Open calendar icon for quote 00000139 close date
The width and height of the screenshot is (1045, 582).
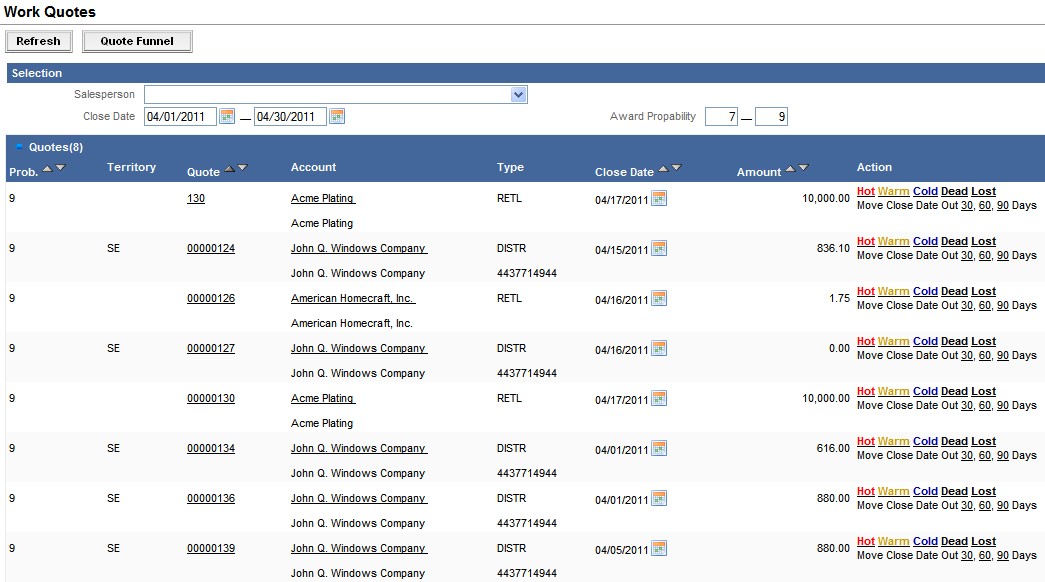pos(659,548)
